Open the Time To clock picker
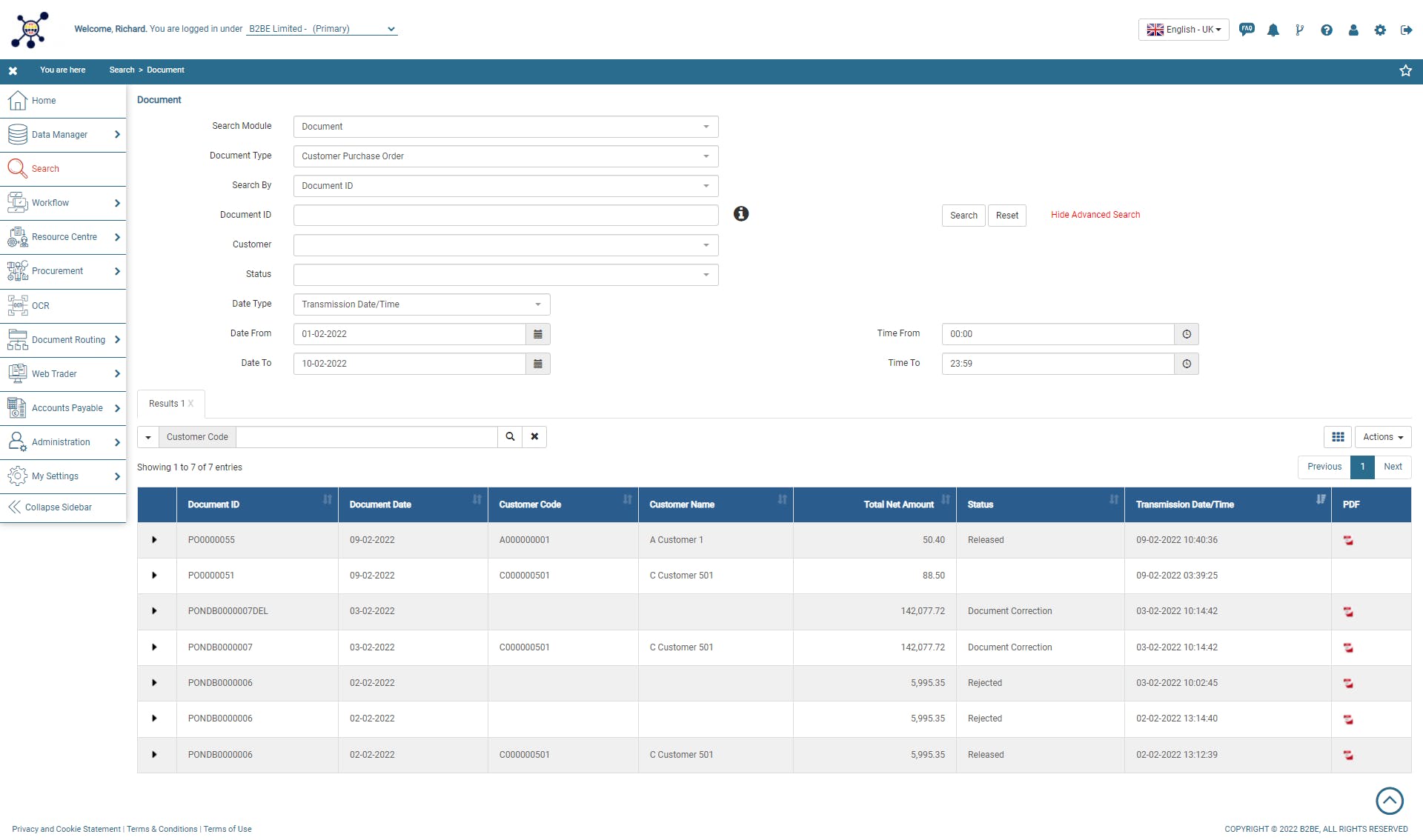 tap(1187, 364)
